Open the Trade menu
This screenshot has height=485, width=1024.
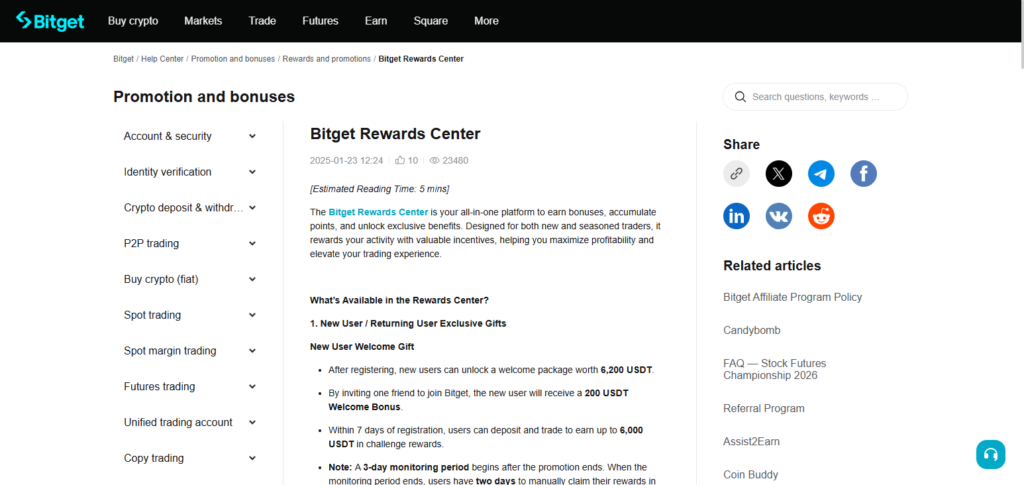262,21
